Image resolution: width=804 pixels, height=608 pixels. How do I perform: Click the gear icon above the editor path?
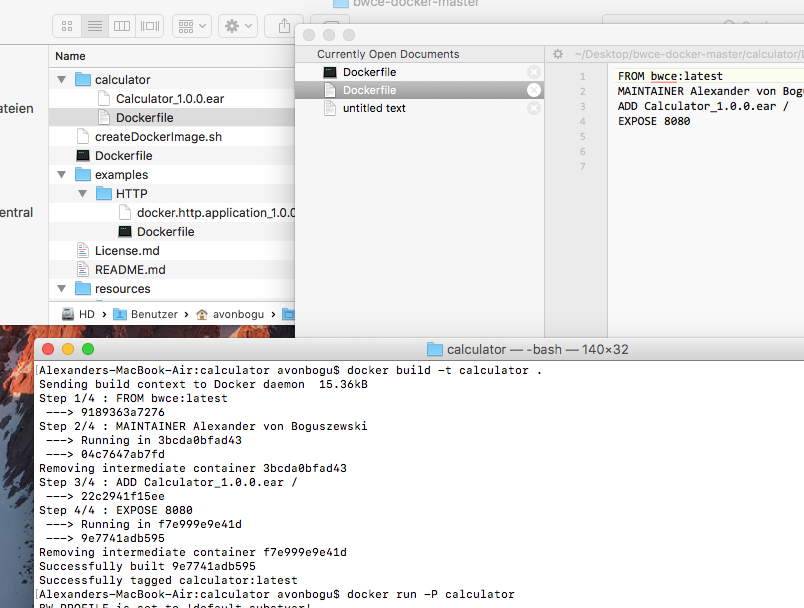pyautogui.click(x=558, y=54)
